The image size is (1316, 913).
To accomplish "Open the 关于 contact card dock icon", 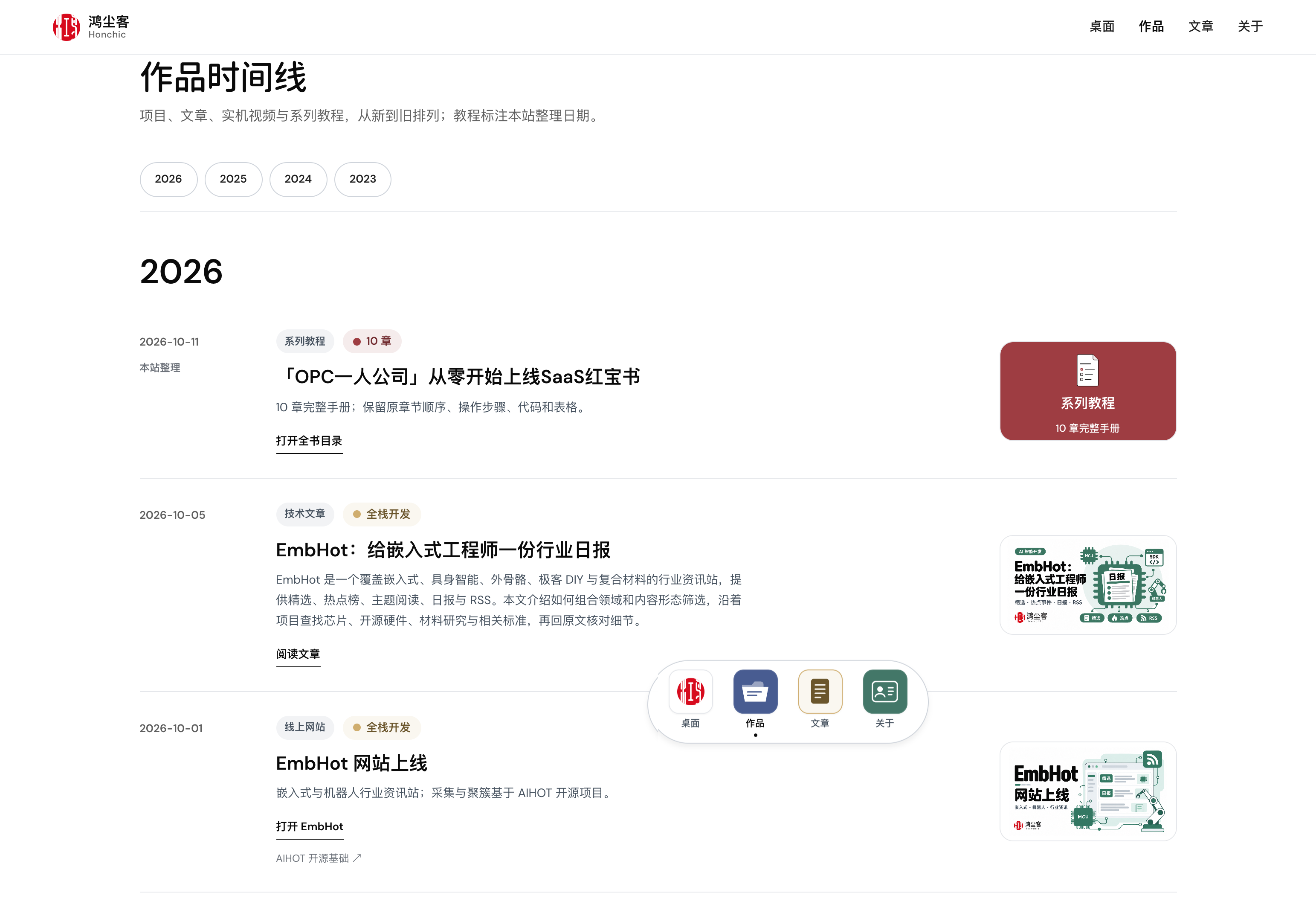I will click(884, 692).
